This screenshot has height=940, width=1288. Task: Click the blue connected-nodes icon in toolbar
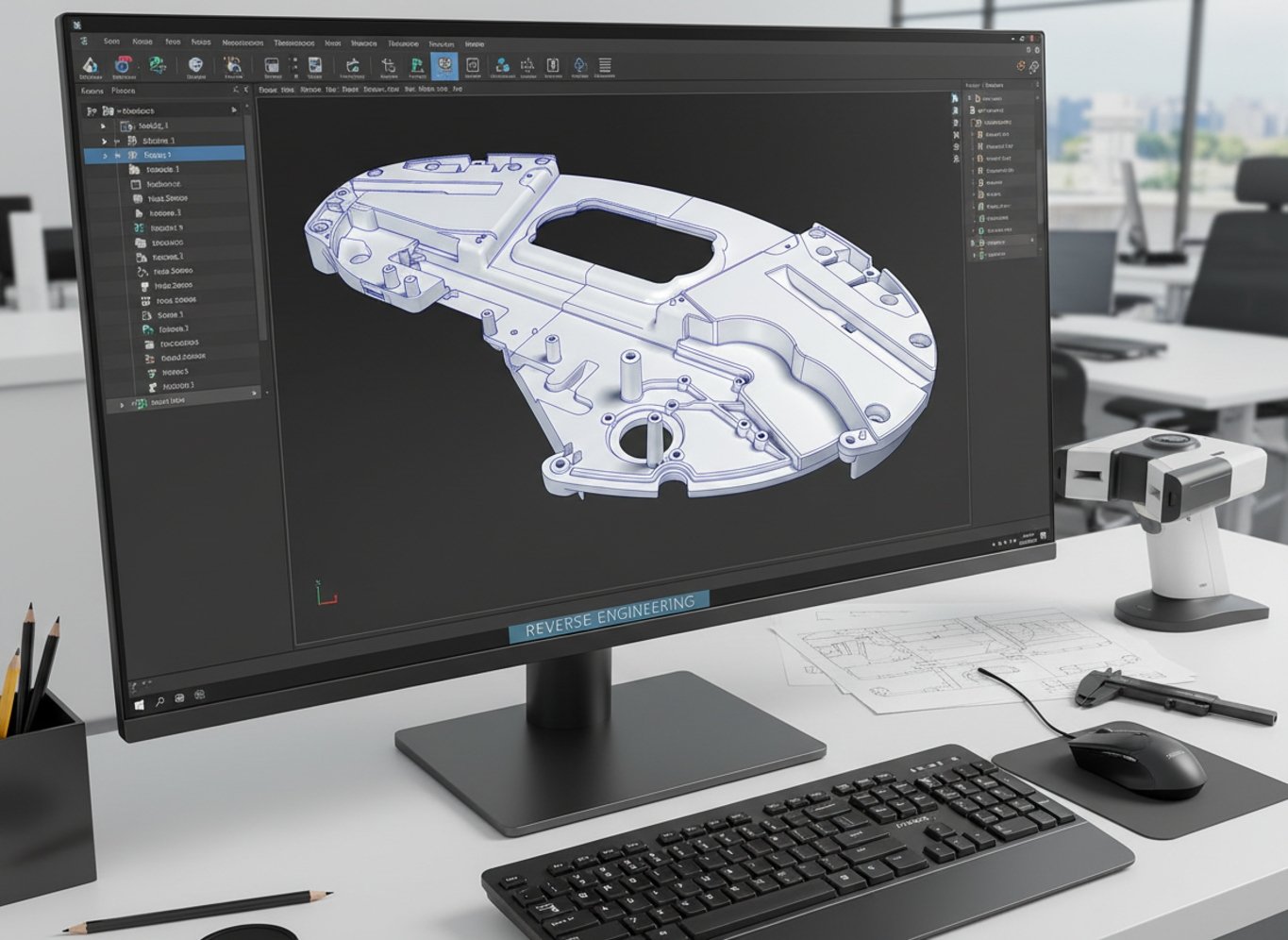click(502, 66)
